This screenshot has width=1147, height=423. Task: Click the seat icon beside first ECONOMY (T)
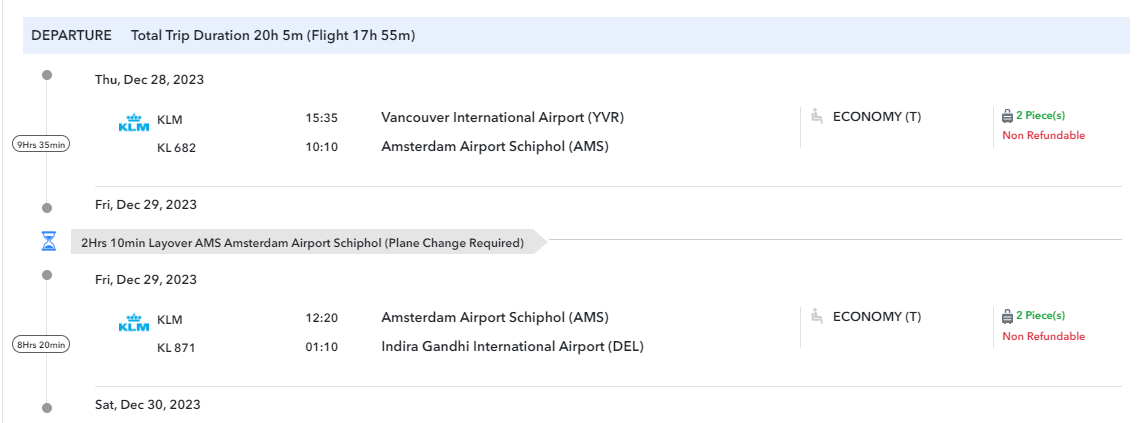(817, 116)
